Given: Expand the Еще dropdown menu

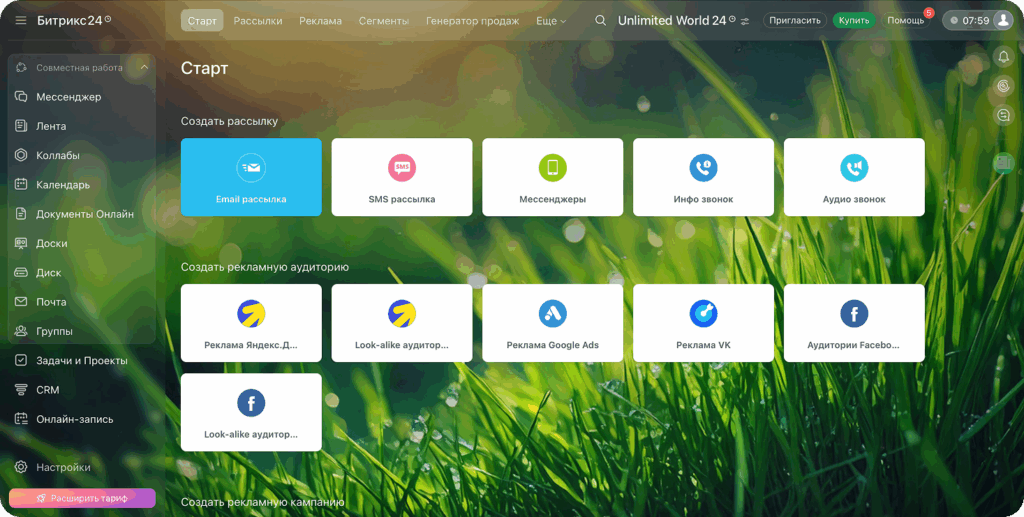Looking at the screenshot, I should (550, 20).
